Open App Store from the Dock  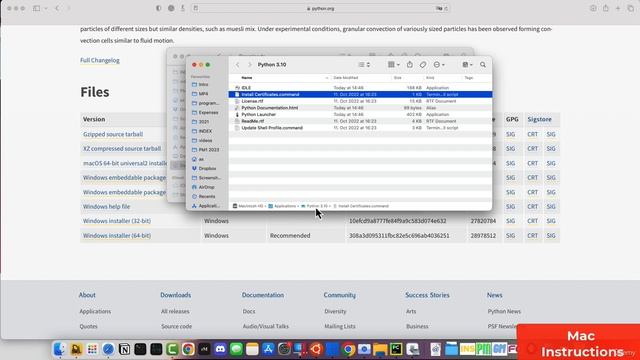coord(268,349)
